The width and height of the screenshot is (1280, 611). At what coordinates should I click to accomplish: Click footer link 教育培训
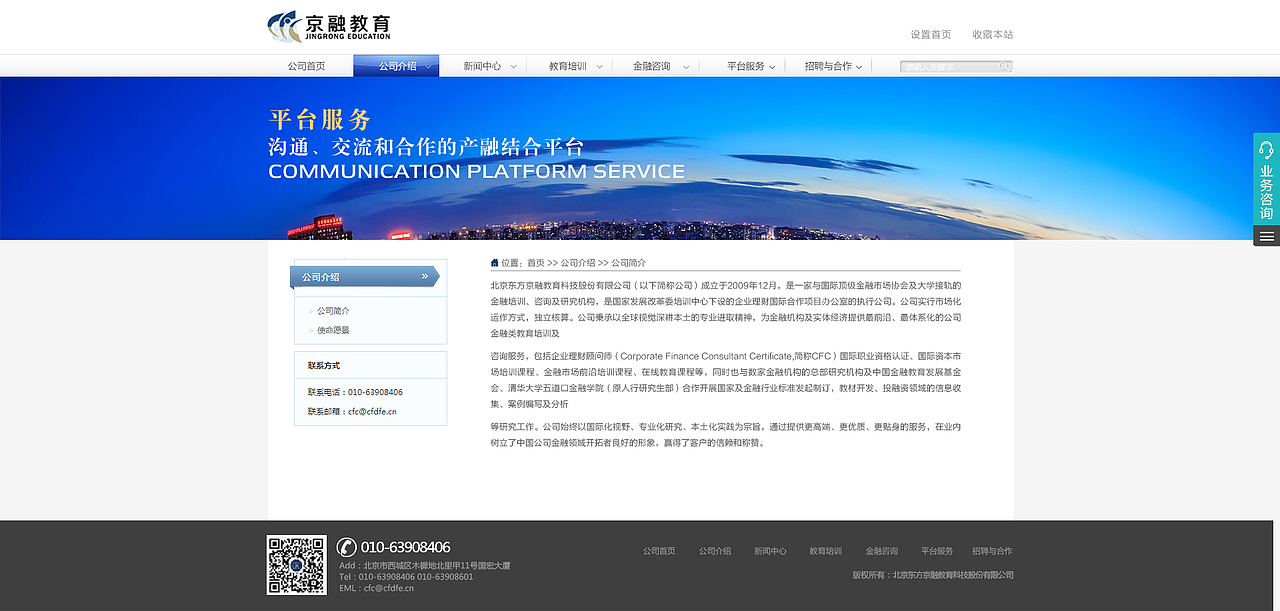click(826, 551)
